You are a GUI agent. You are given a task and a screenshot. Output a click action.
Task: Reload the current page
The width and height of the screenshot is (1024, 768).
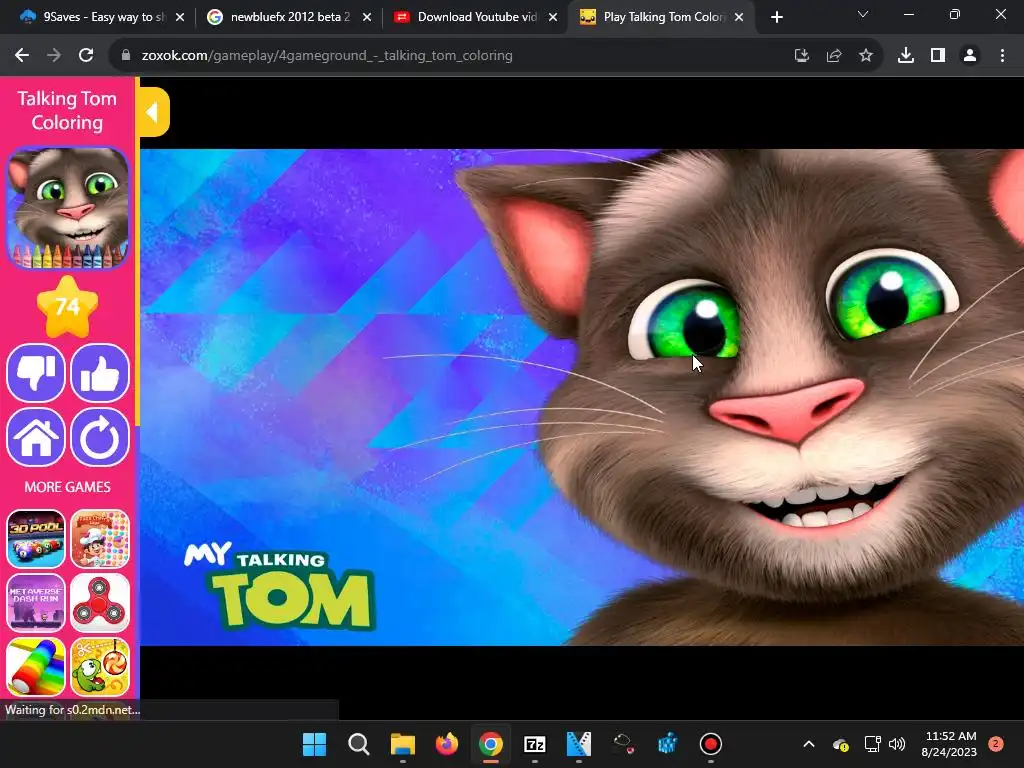(x=86, y=56)
